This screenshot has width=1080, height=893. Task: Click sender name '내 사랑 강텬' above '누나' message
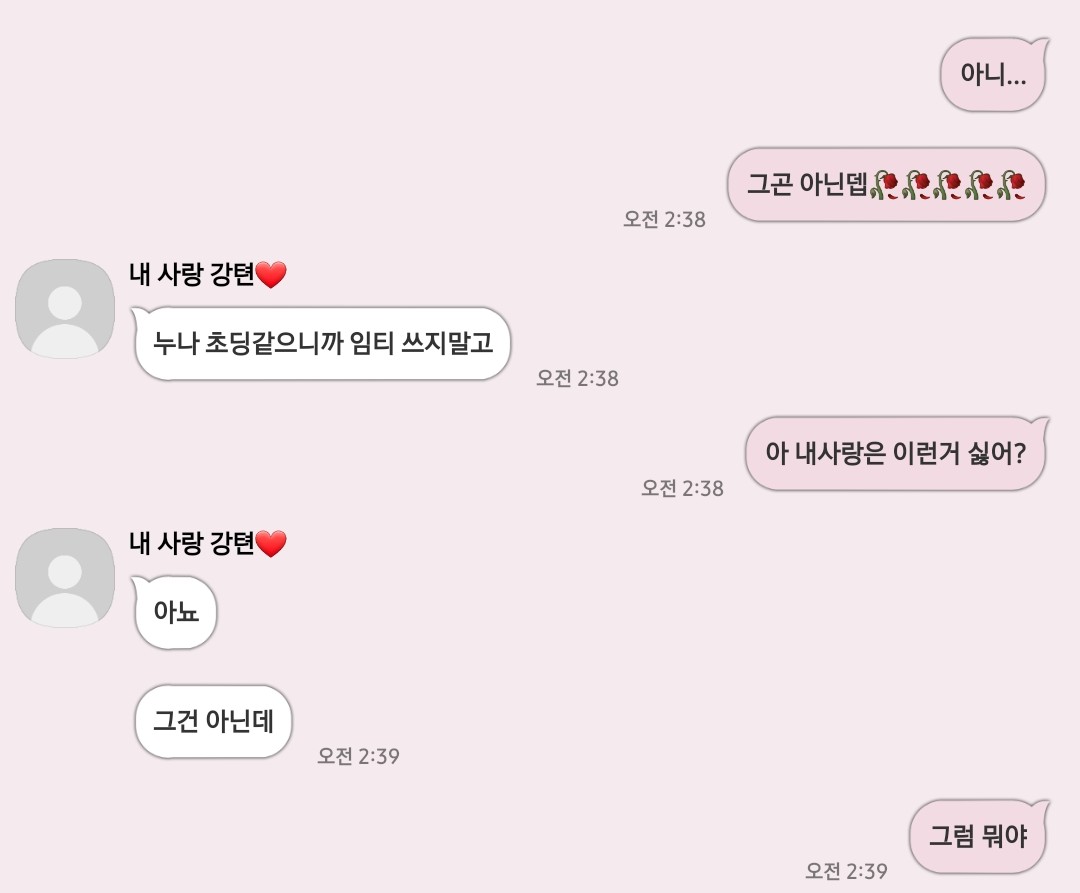192,274
